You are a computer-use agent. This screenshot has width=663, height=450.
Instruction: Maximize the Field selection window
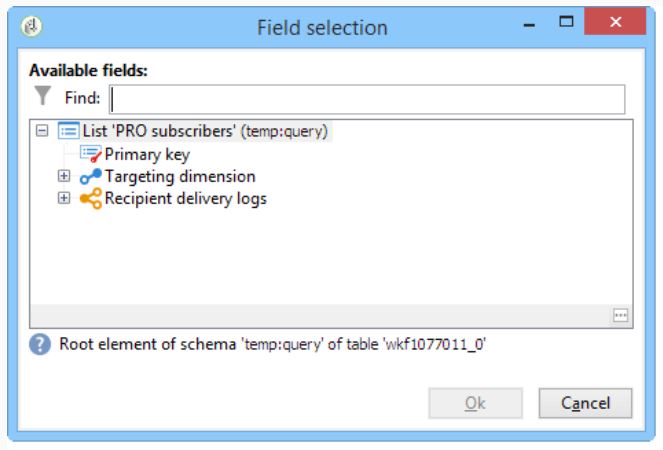[x=566, y=21]
